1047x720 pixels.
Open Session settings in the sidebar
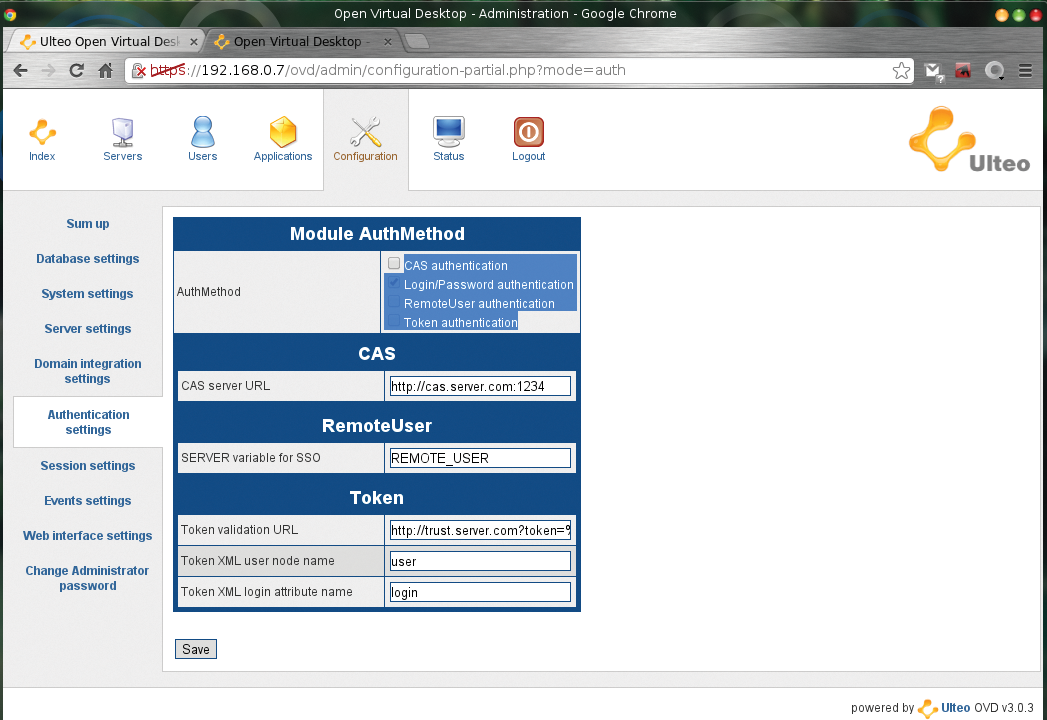click(x=88, y=466)
